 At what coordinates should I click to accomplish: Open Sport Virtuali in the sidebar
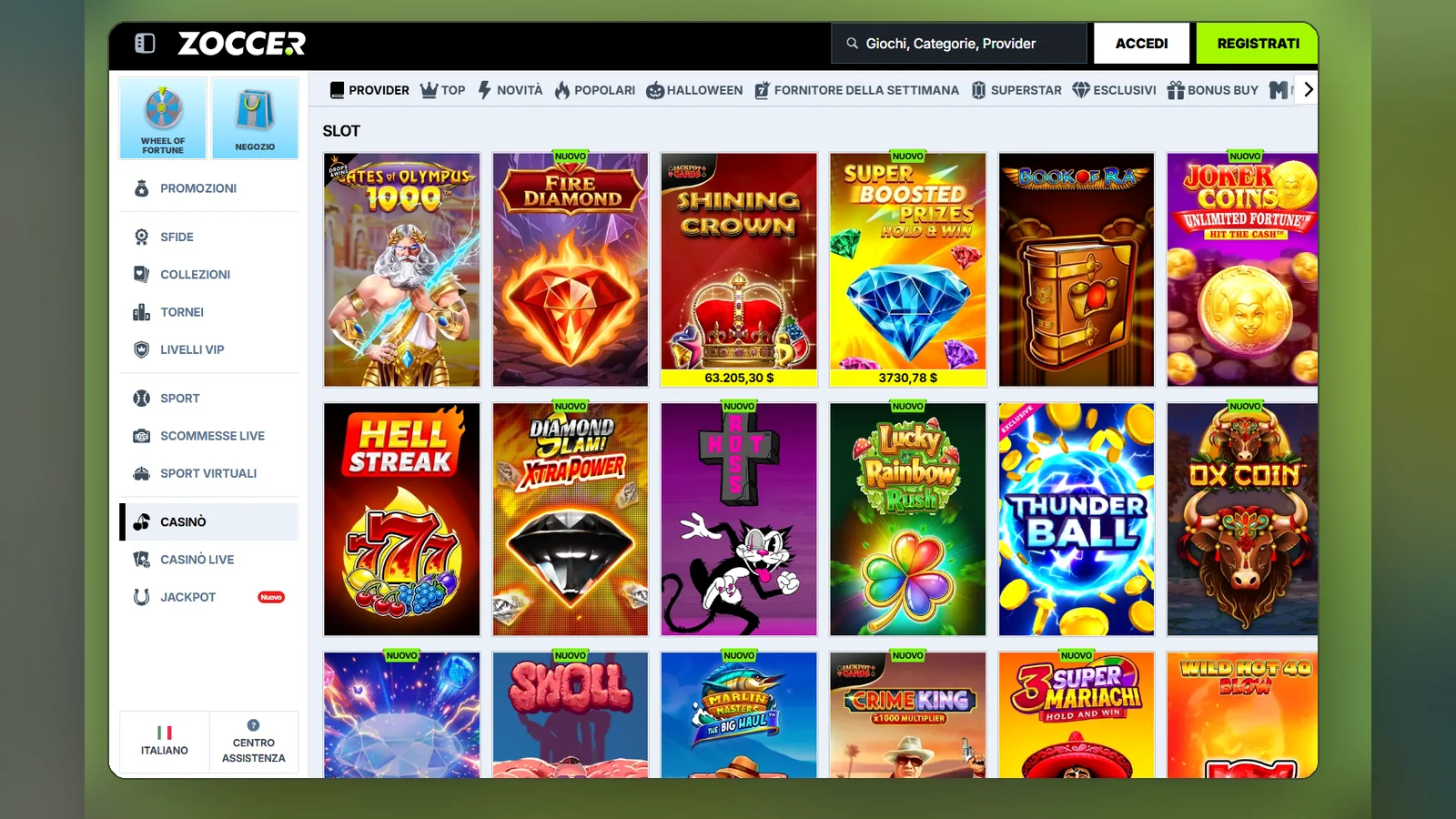pos(209,473)
